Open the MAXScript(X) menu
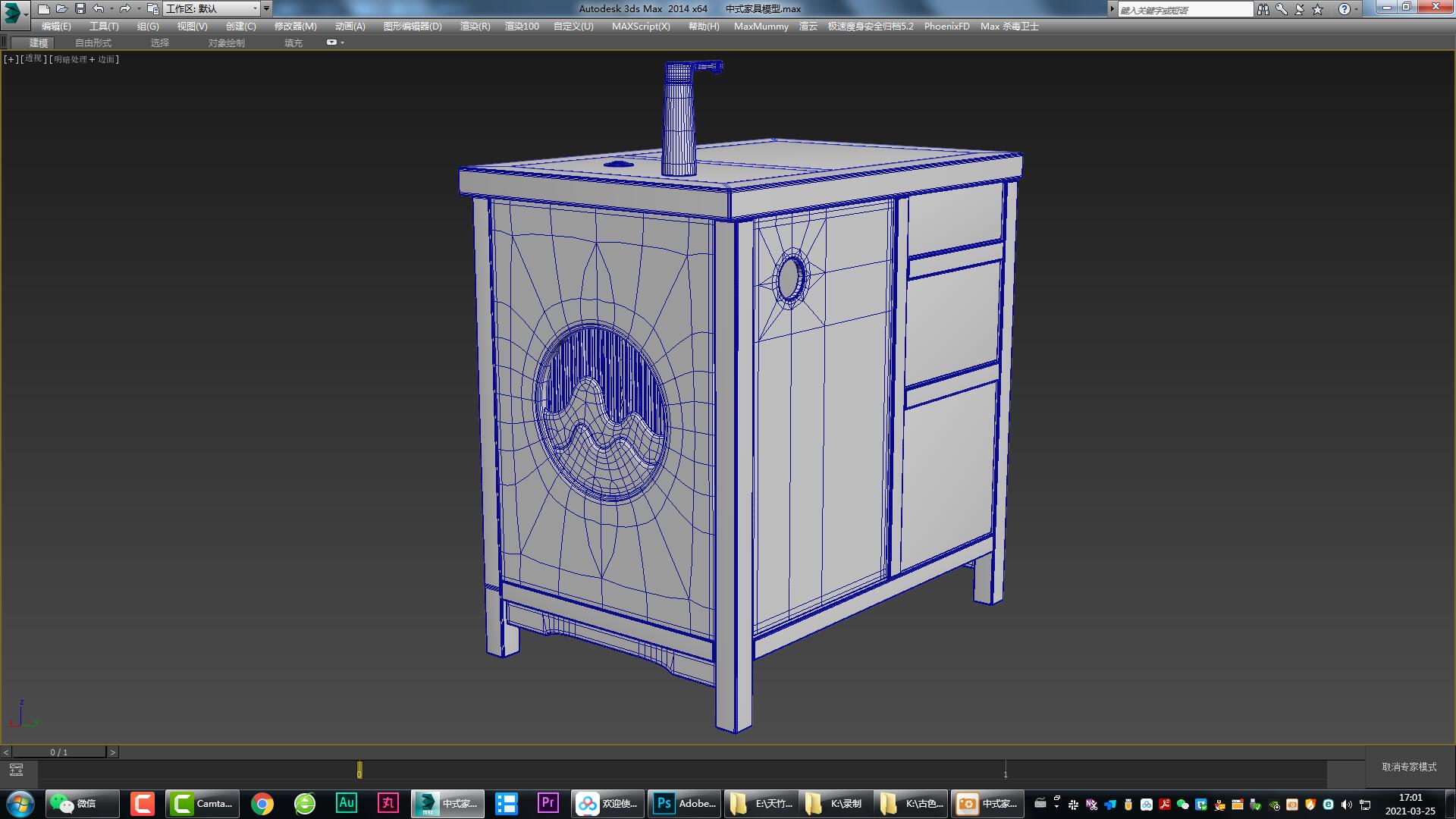The height and width of the screenshot is (819, 1456). pyautogui.click(x=641, y=26)
